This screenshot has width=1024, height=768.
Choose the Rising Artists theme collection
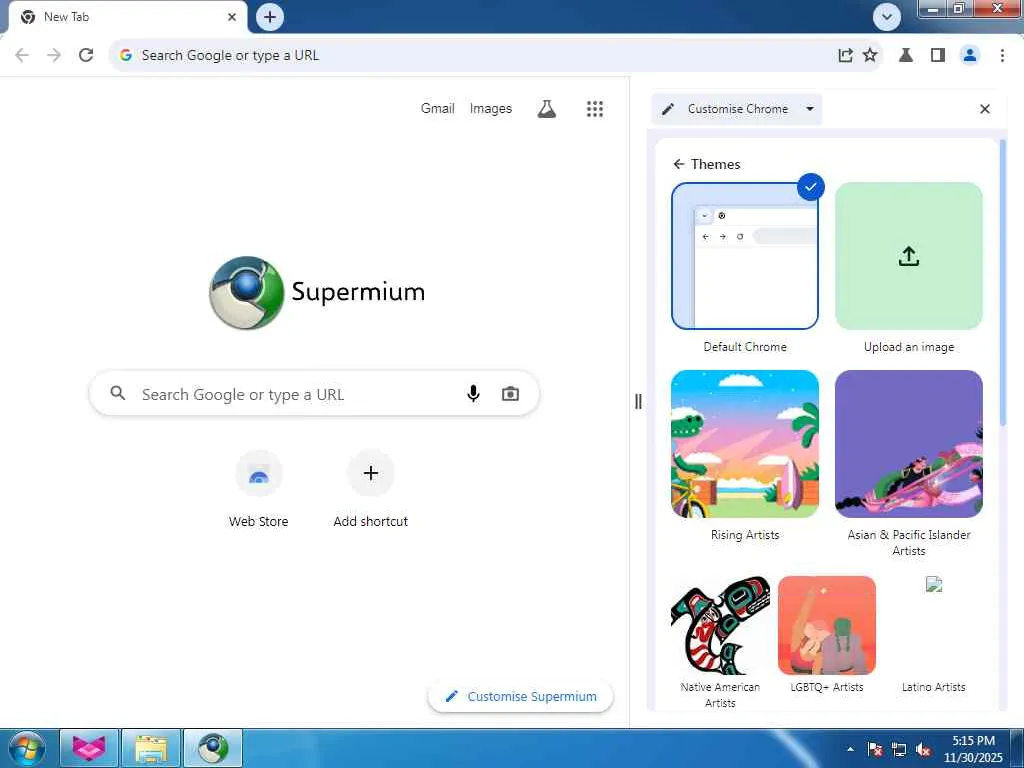(x=744, y=444)
